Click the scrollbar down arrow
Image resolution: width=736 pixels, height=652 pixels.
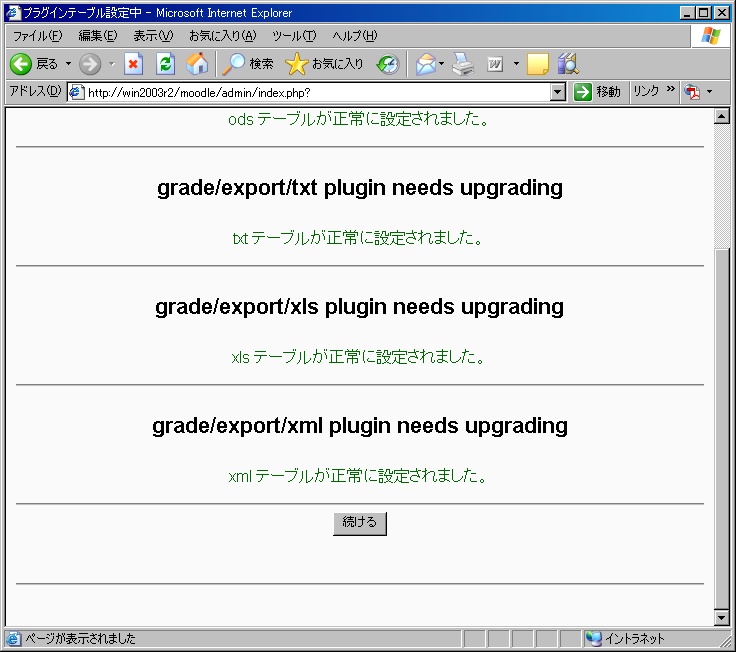[x=721, y=617]
